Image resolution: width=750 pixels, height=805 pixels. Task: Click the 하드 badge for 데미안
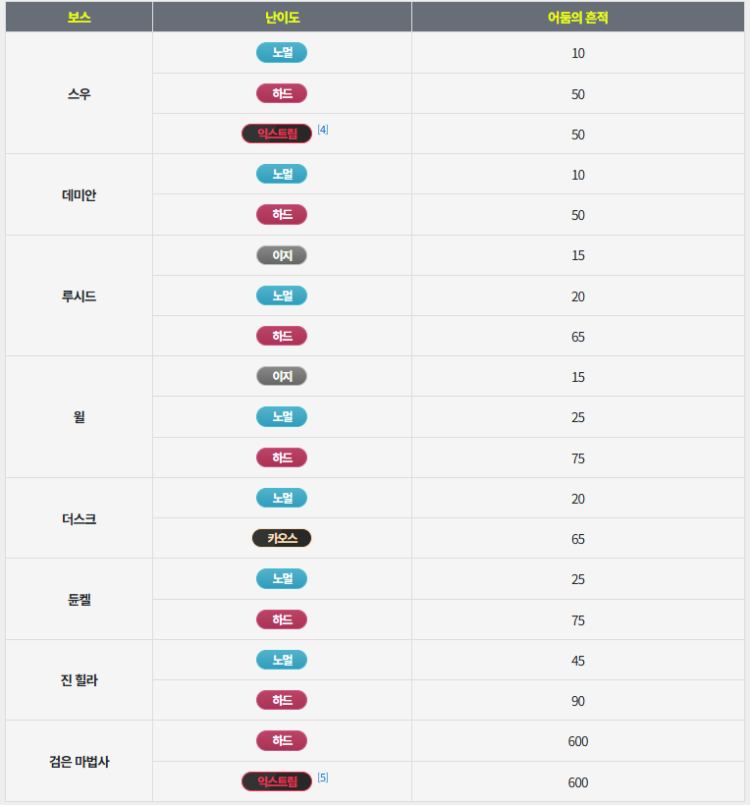point(282,215)
